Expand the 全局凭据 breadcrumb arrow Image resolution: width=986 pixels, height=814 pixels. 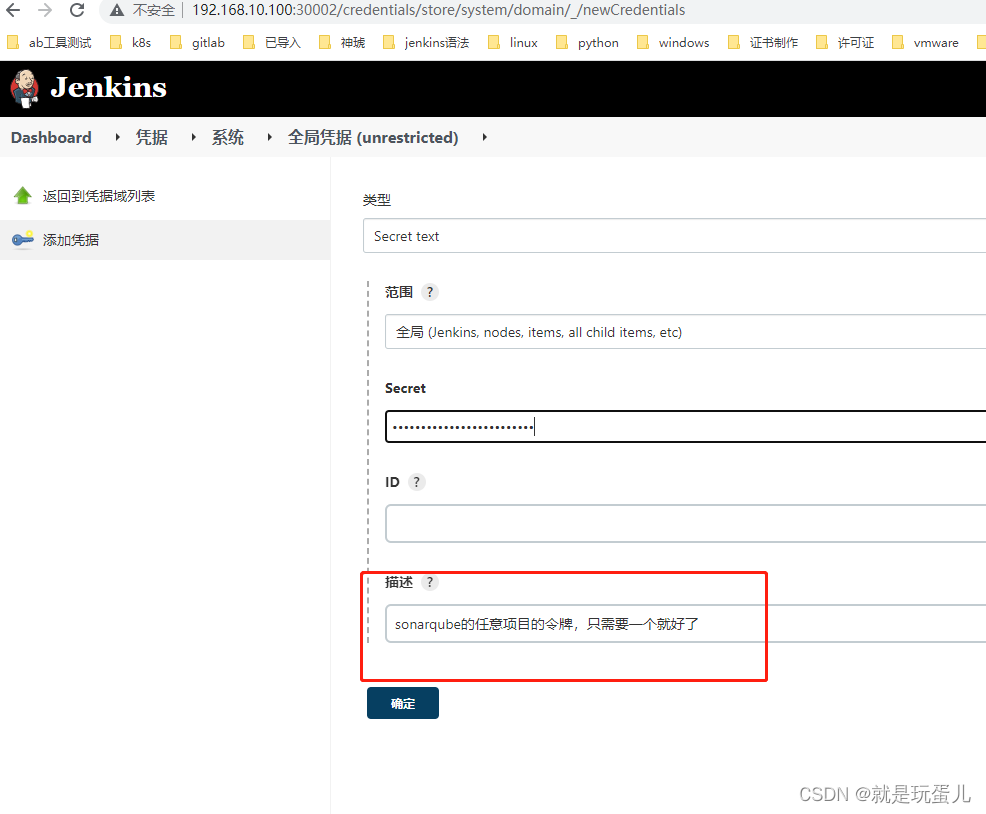point(485,137)
